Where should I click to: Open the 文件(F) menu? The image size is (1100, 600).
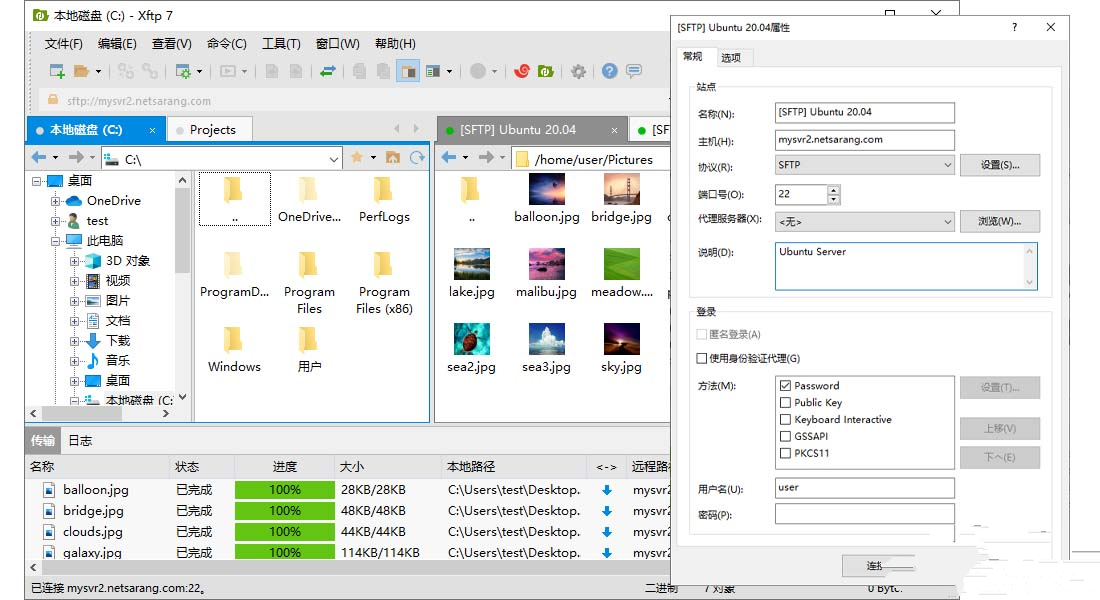pos(63,44)
